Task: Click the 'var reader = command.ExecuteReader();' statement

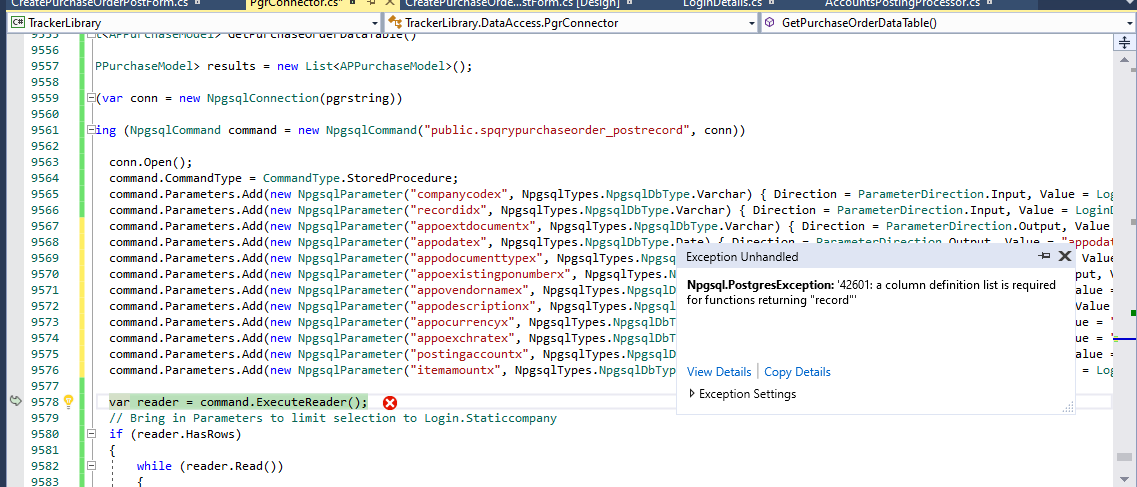Action: (239, 402)
